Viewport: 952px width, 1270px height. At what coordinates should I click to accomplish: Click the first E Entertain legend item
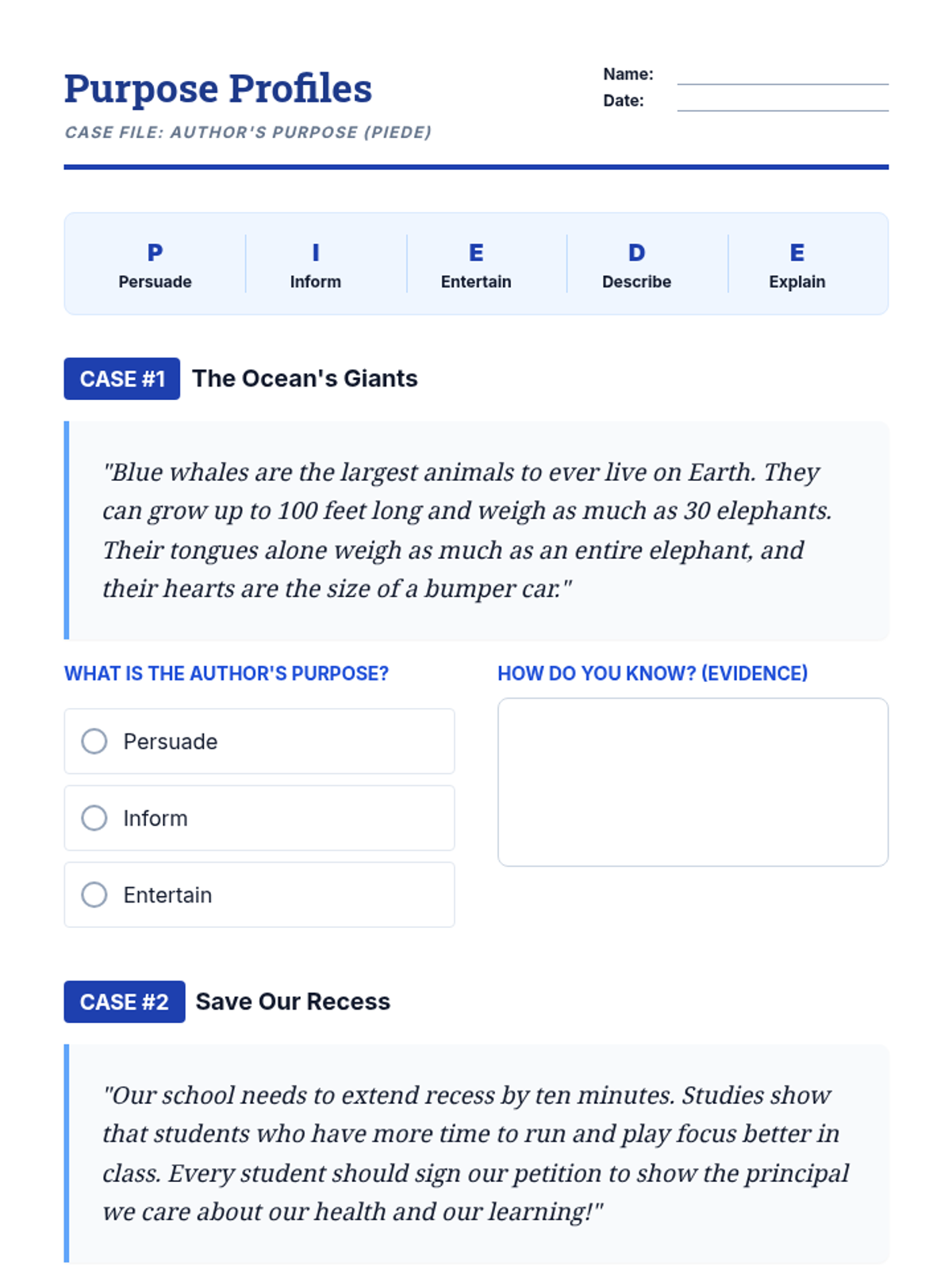click(x=476, y=264)
